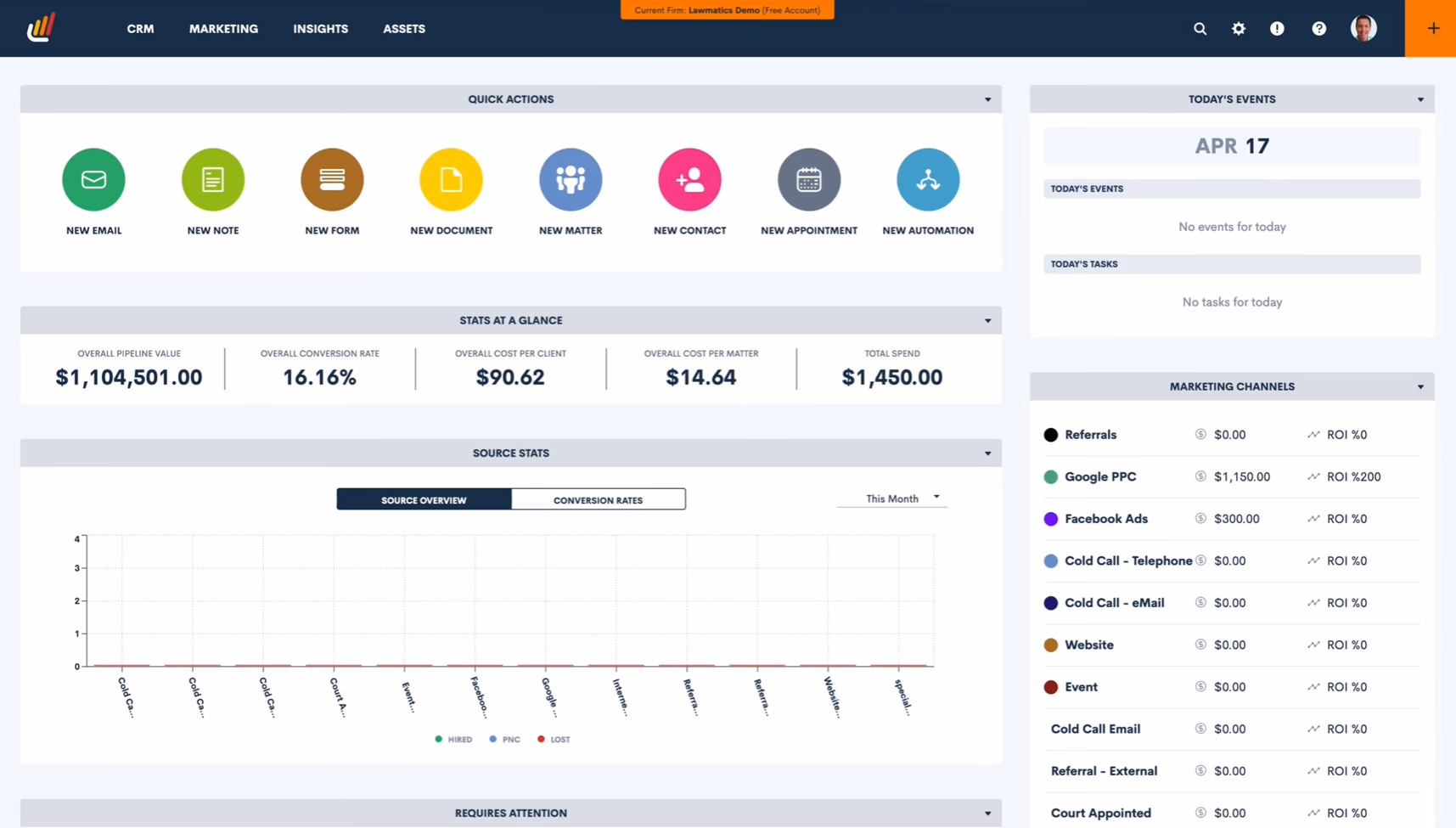Open the Insights menu
The height and width of the screenshot is (828, 1456).
click(x=320, y=28)
